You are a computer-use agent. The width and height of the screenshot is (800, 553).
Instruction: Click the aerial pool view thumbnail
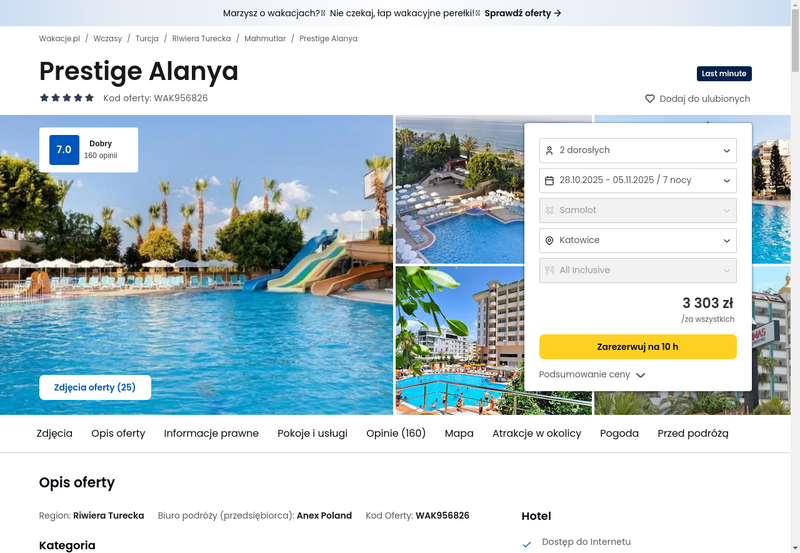click(x=460, y=190)
